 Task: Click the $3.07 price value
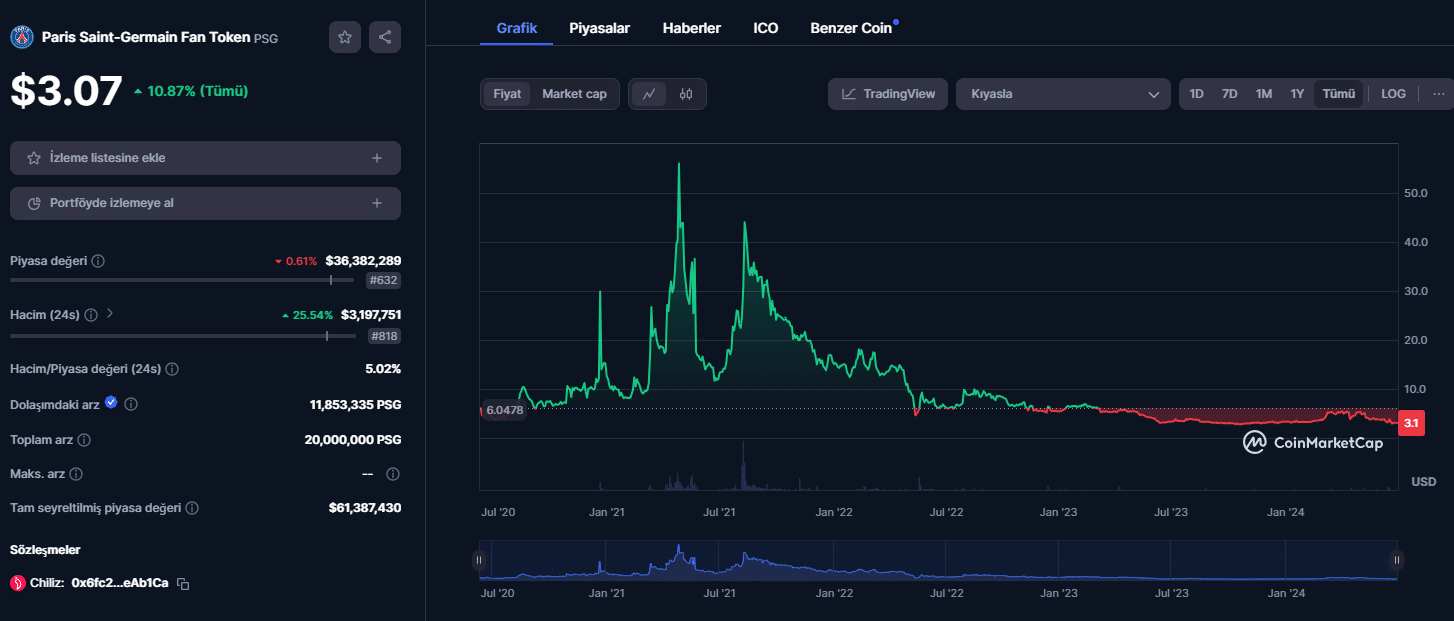66,91
